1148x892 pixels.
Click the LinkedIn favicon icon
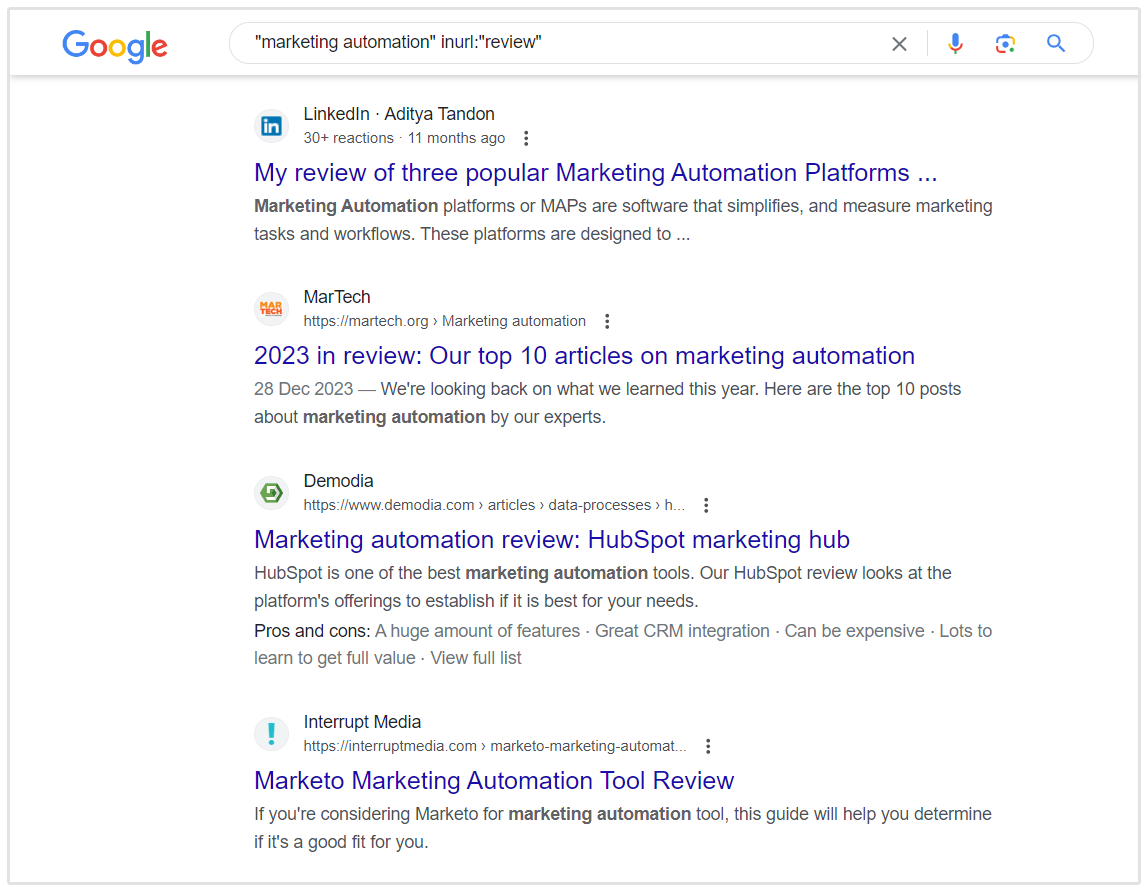pyautogui.click(x=271, y=126)
